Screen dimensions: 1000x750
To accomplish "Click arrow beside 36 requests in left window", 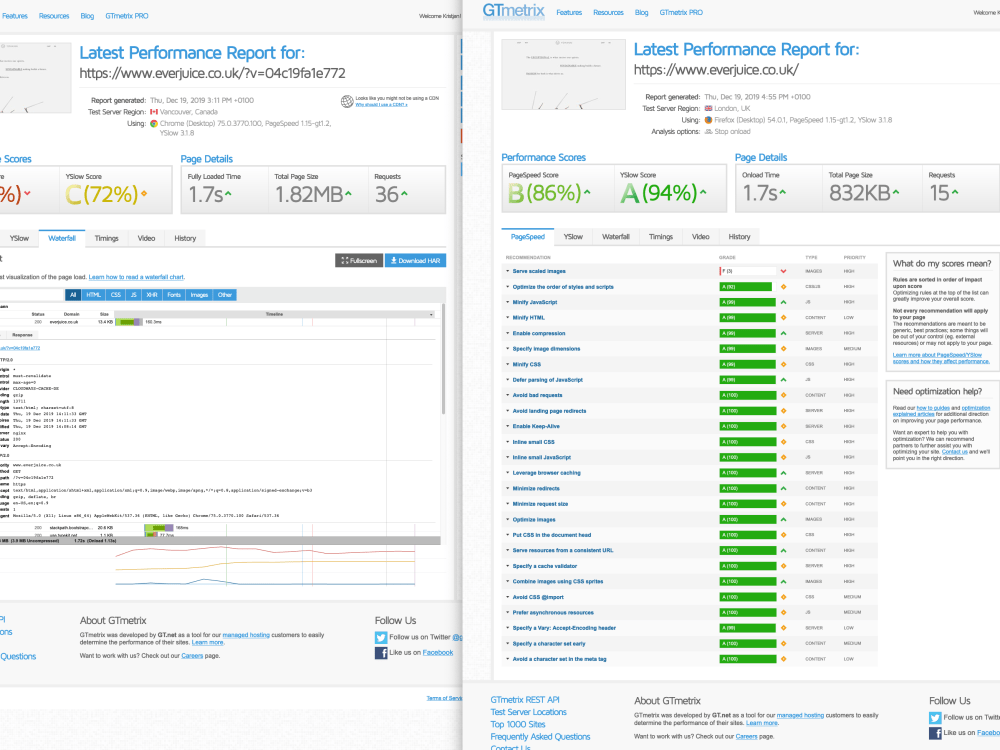I will pyautogui.click(x=404, y=193).
